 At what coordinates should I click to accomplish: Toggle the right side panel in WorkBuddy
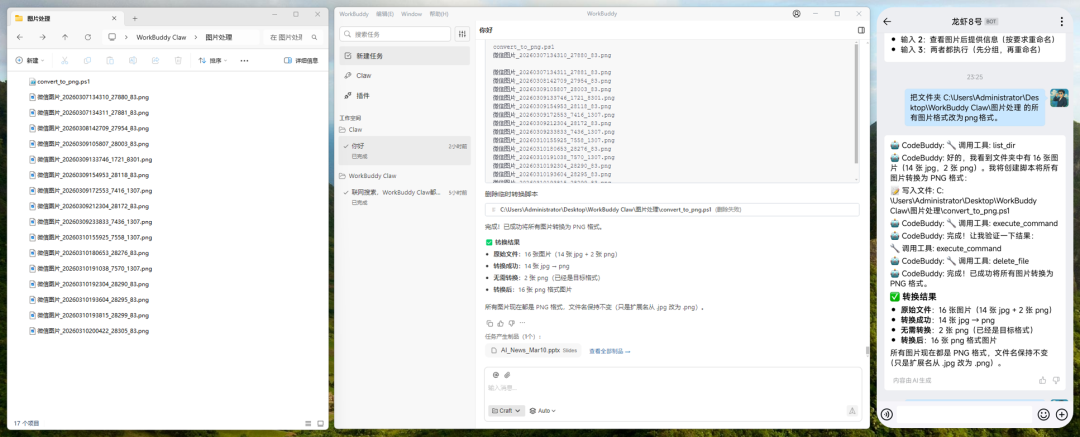click(x=861, y=31)
